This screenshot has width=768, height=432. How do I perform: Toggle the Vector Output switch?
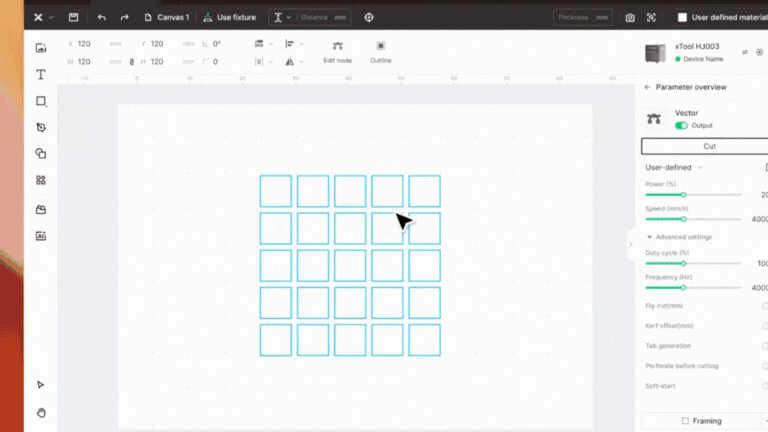coord(682,126)
